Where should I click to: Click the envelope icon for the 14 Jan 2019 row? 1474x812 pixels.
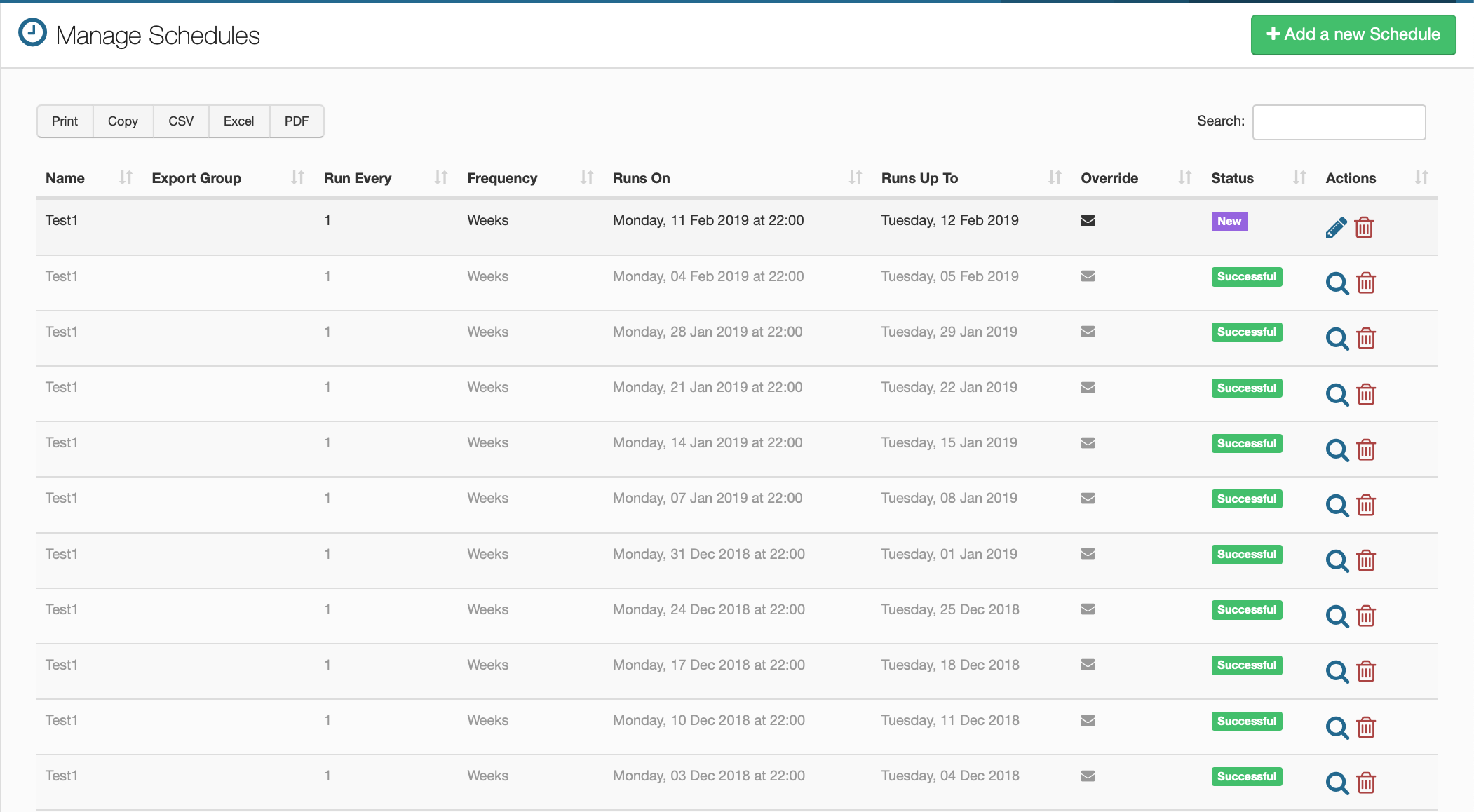[x=1088, y=443]
